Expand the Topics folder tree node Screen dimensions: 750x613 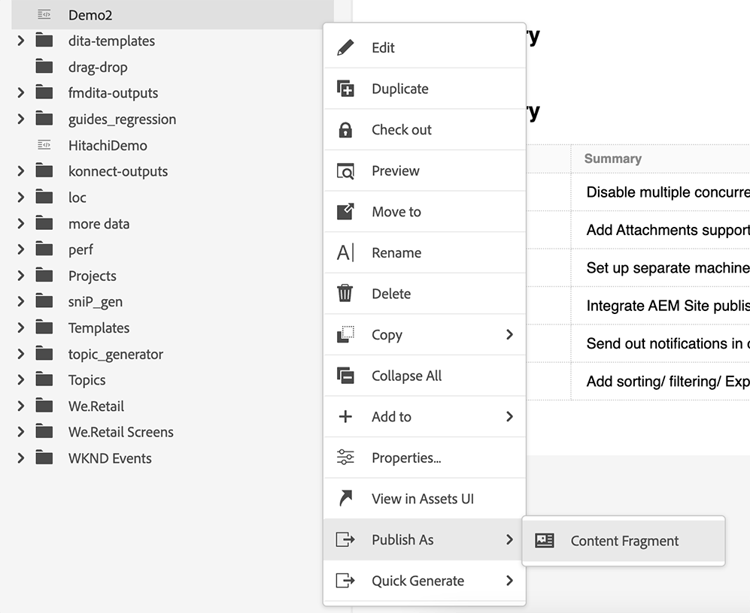click(x=20, y=380)
